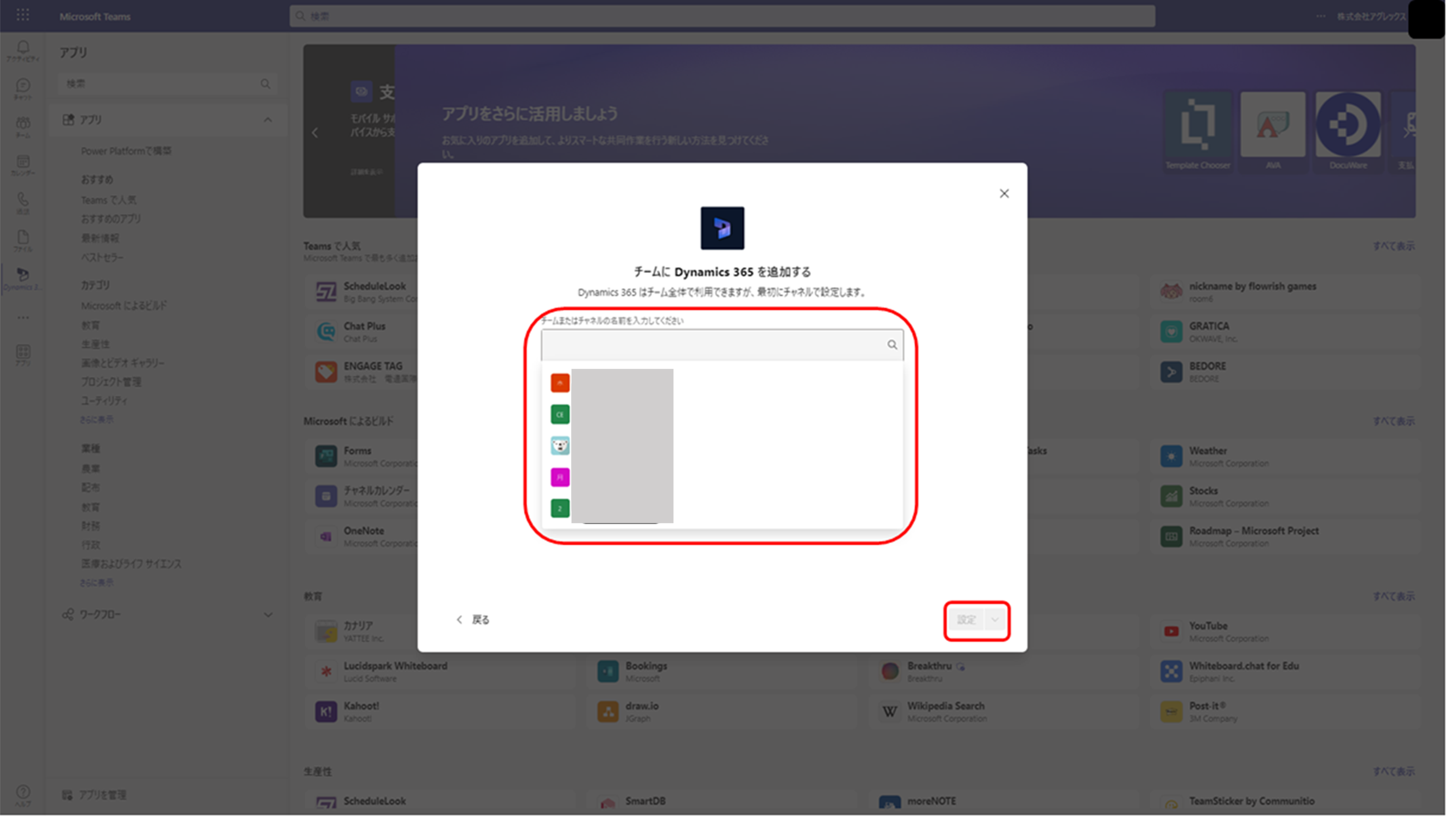Open dropdown arrow next to 設定 button
The image size is (1456, 821).
pyautogui.click(x=995, y=620)
